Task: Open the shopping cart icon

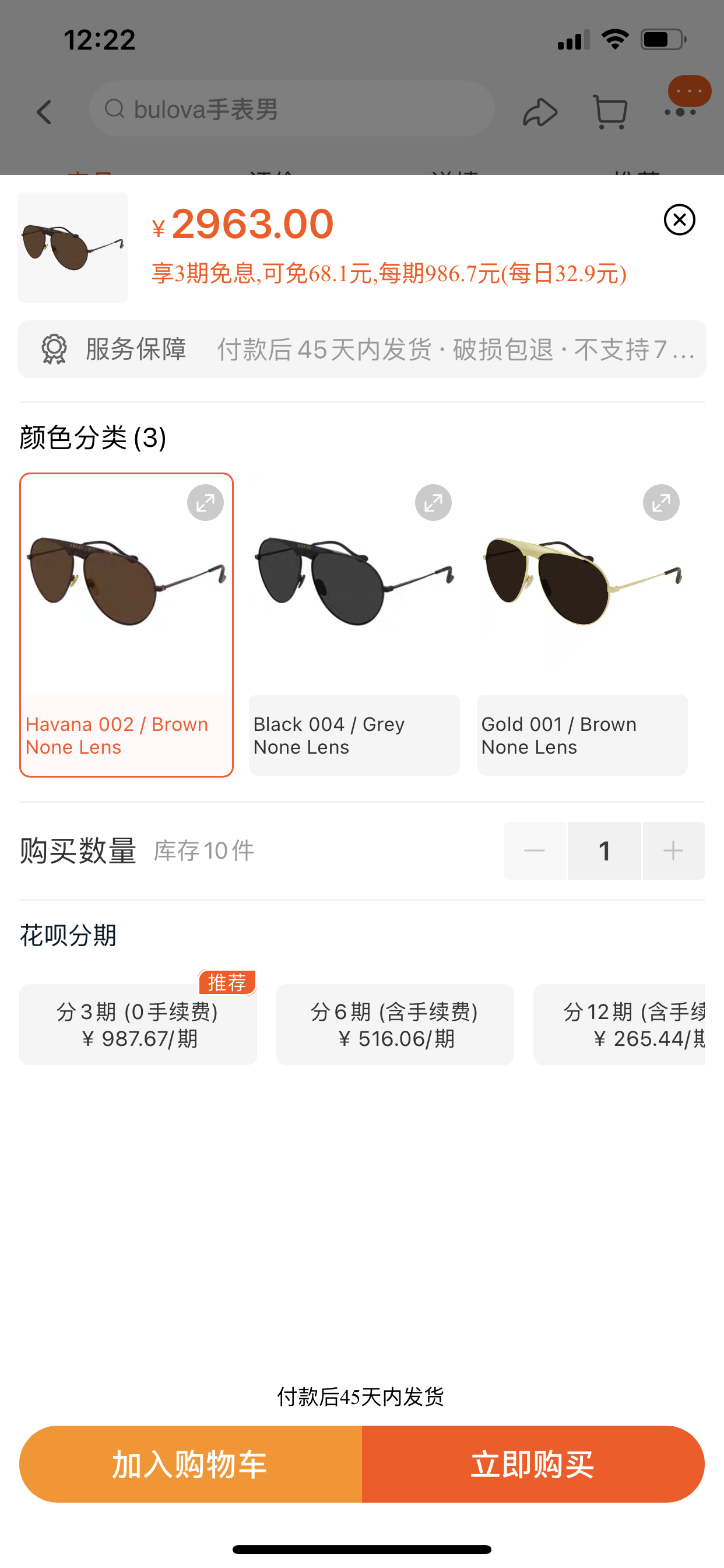Action: tap(610, 112)
